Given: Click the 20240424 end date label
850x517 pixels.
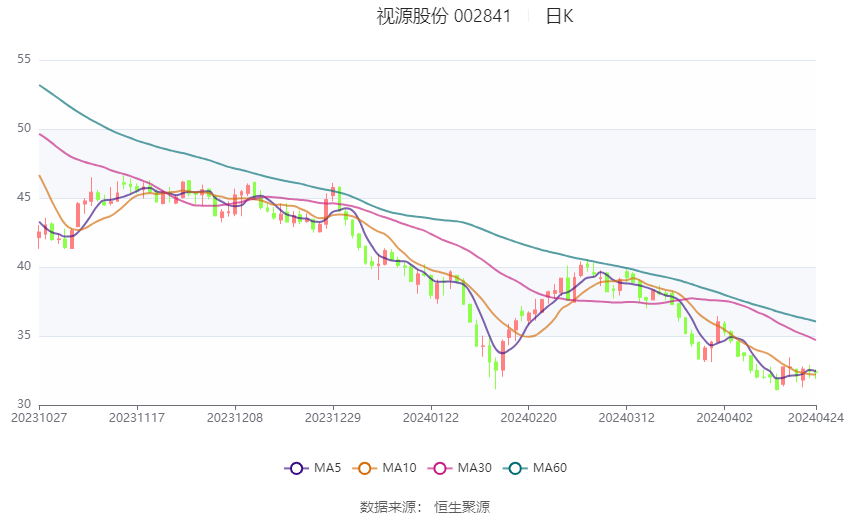Looking at the screenshot, I should [816, 417].
